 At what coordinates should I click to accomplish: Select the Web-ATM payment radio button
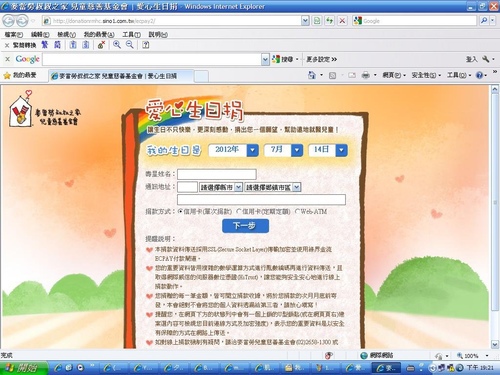297,211
